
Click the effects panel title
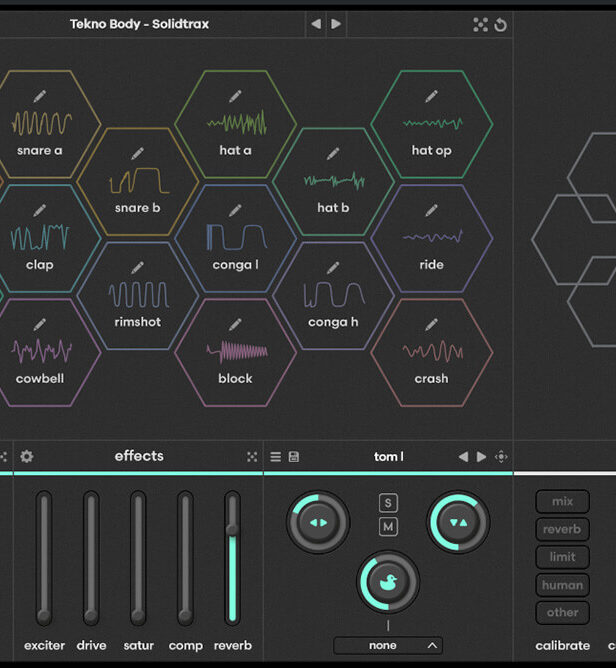[x=139, y=456]
